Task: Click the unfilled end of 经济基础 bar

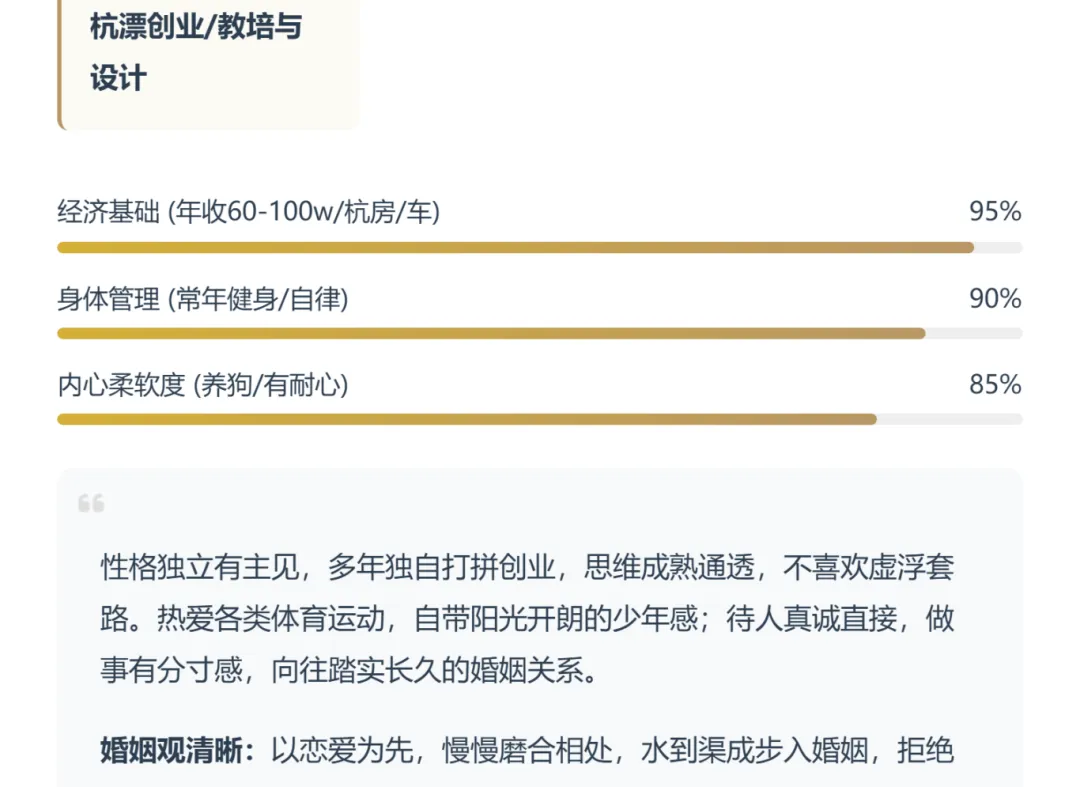Action: point(998,248)
